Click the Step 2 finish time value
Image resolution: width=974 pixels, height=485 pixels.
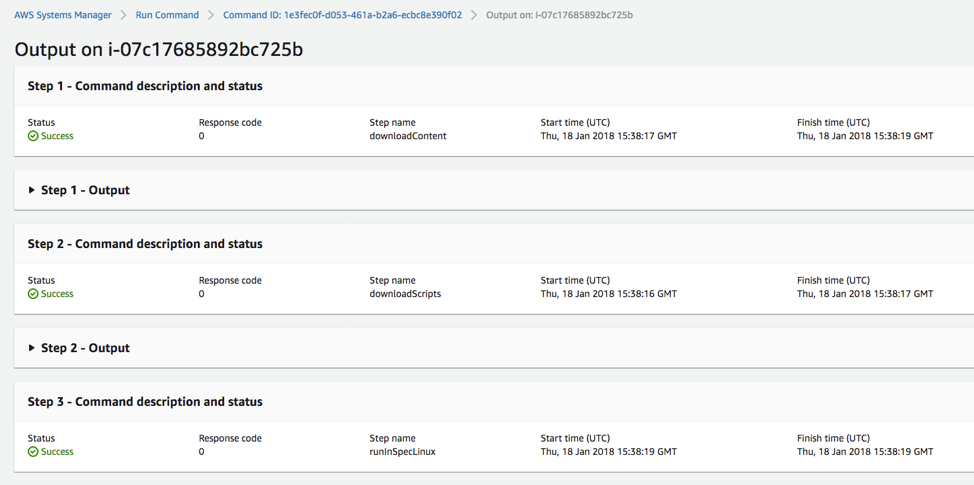[x=865, y=294]
